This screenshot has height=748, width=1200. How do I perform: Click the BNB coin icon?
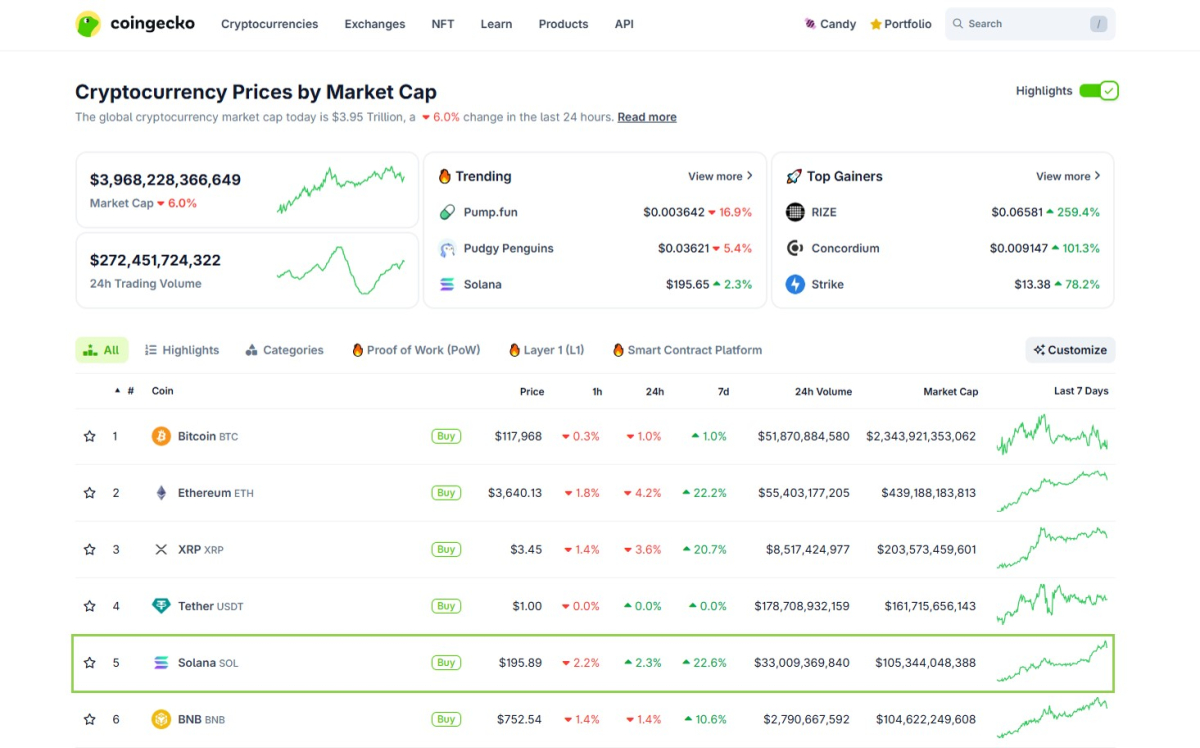point(161,719)
